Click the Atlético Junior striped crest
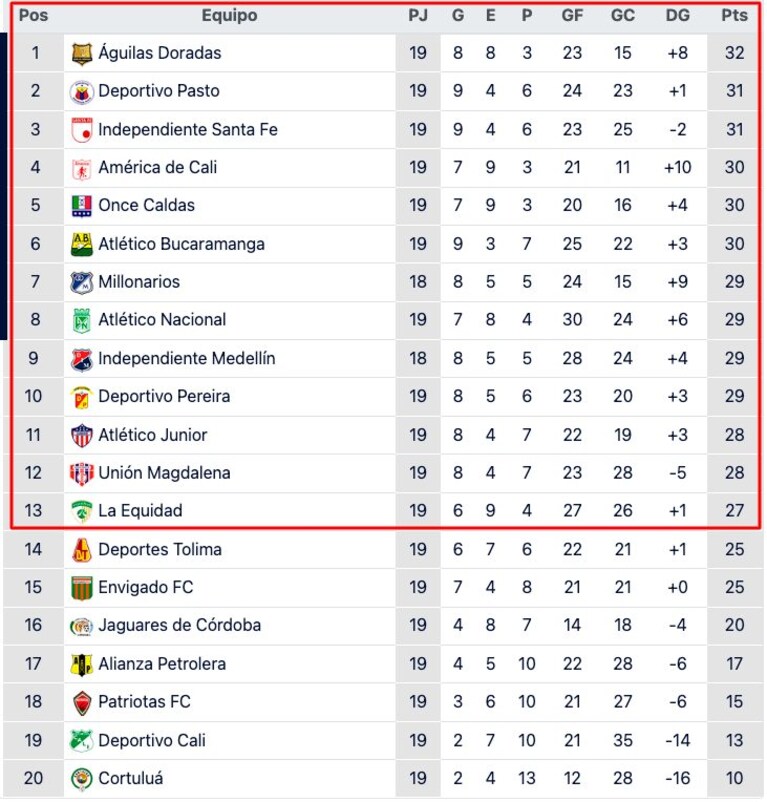The image size is (767, 802). (x=82, y=436)
